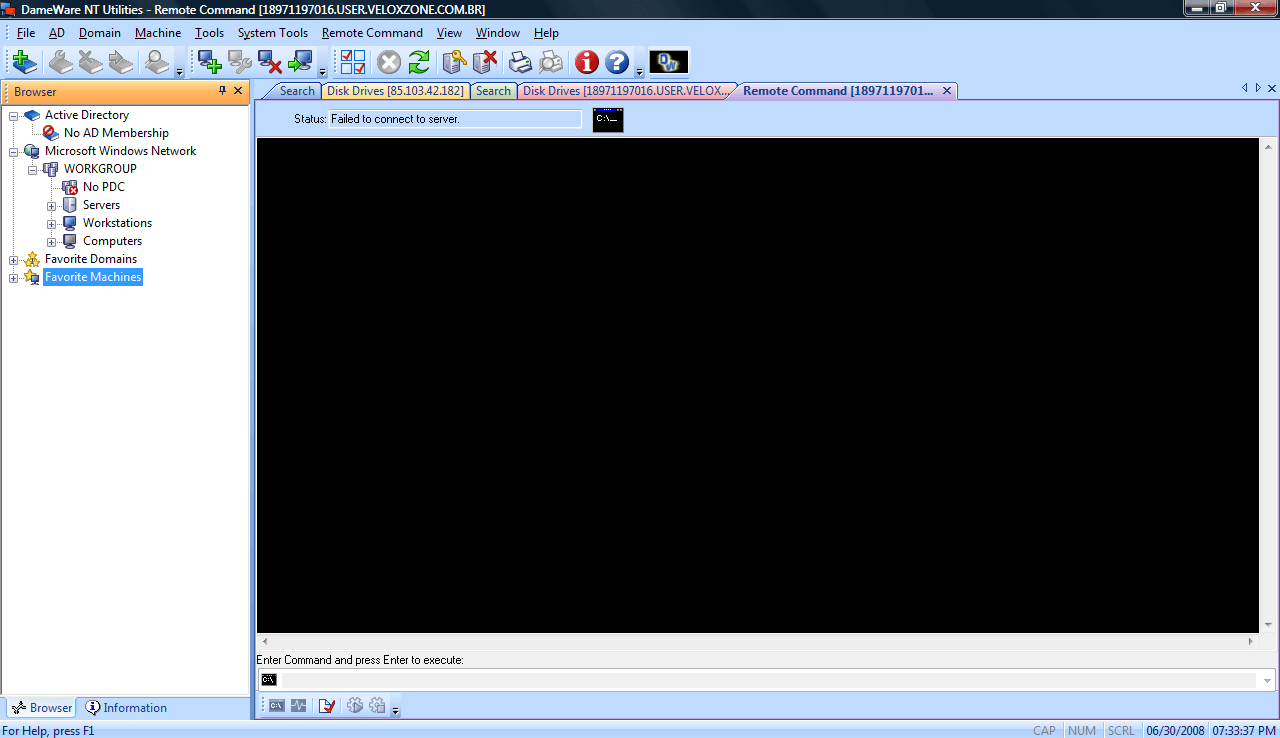The image size is (1280, 738).
Task: Open the Tools menu
Action: click(209, 33)
